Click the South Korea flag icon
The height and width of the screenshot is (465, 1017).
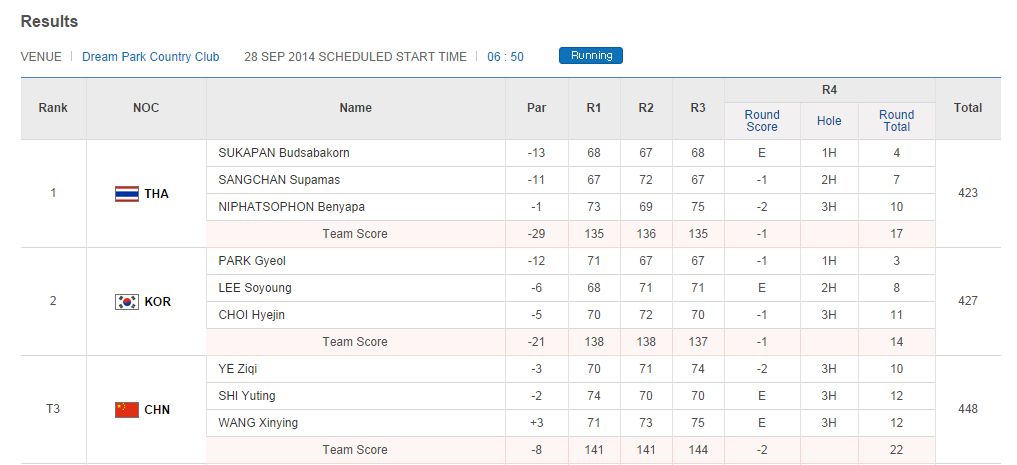pos(127,301)
